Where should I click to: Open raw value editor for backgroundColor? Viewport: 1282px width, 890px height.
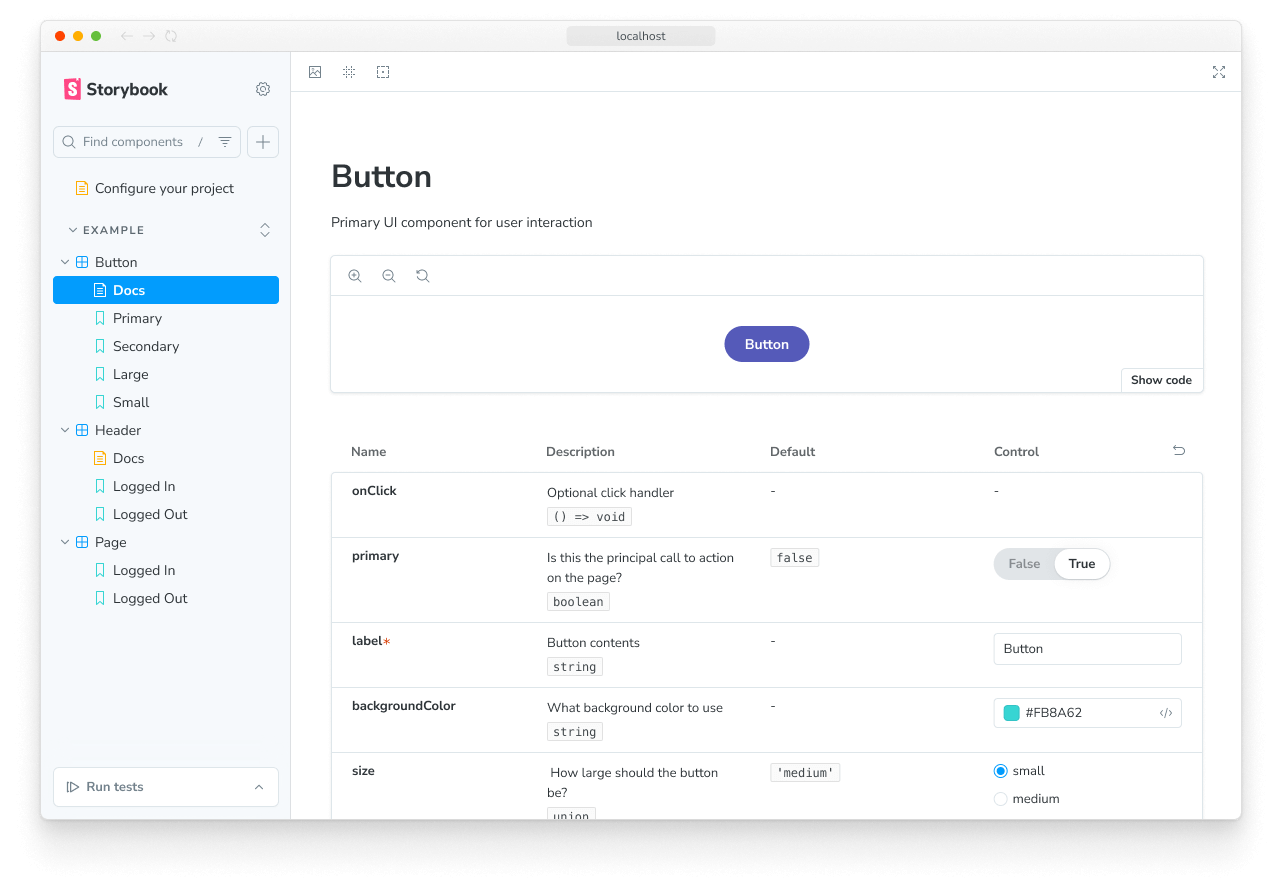coord(1167,712)
